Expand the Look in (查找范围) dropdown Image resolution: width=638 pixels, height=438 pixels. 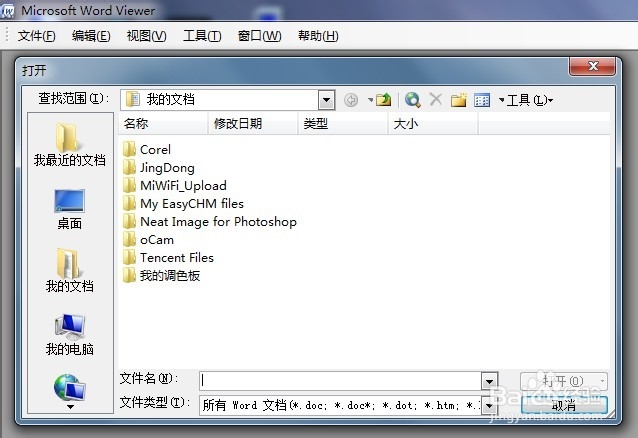click(x=326, y=100)
